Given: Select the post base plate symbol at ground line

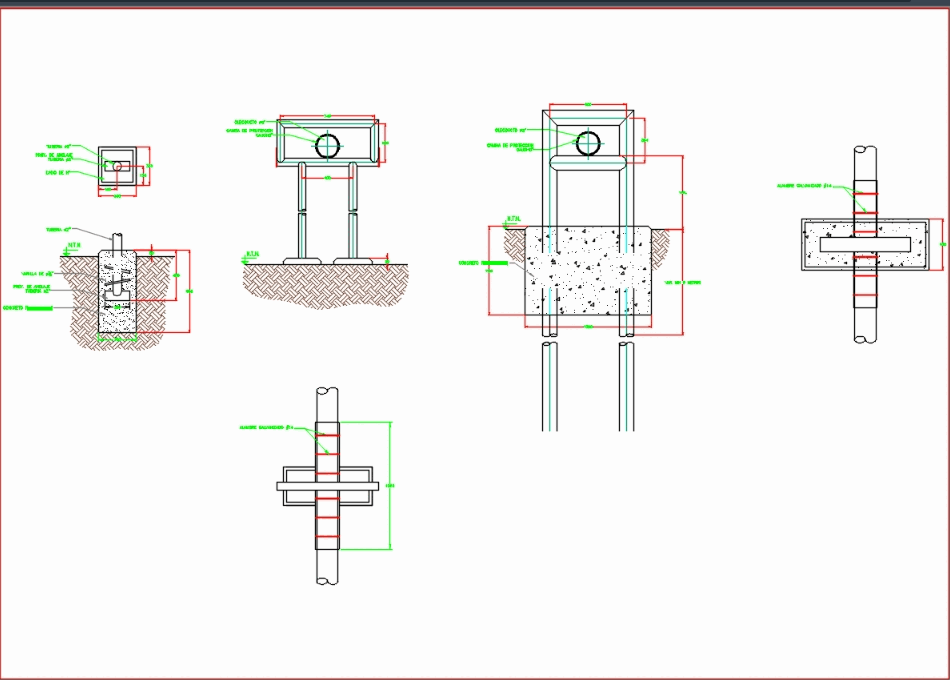Looking at the screenshot, I should coord(301,260).
